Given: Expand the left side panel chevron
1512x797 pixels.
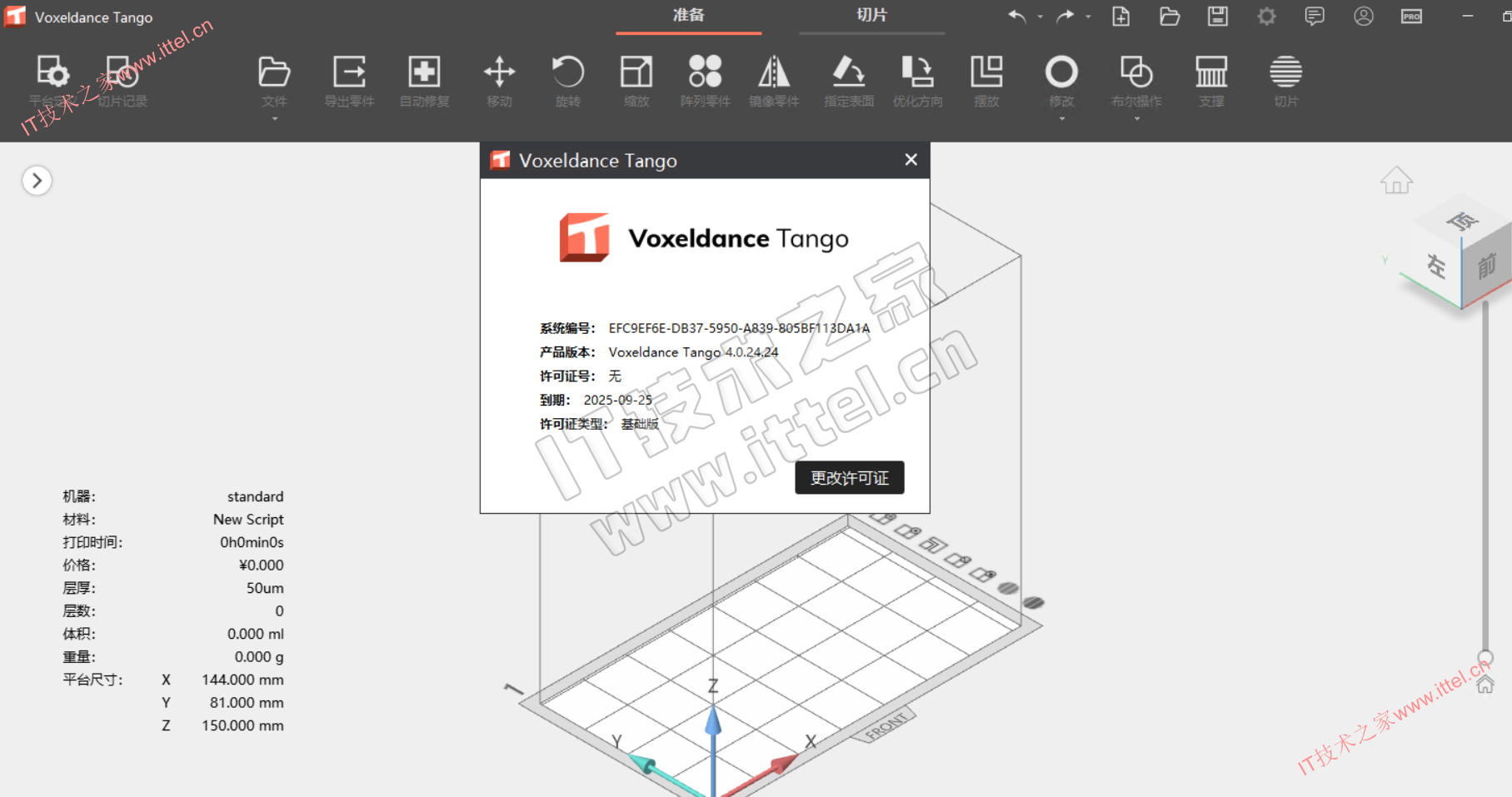Looking at the screenshot, I should pyautogui.click(x=37, y=181).
